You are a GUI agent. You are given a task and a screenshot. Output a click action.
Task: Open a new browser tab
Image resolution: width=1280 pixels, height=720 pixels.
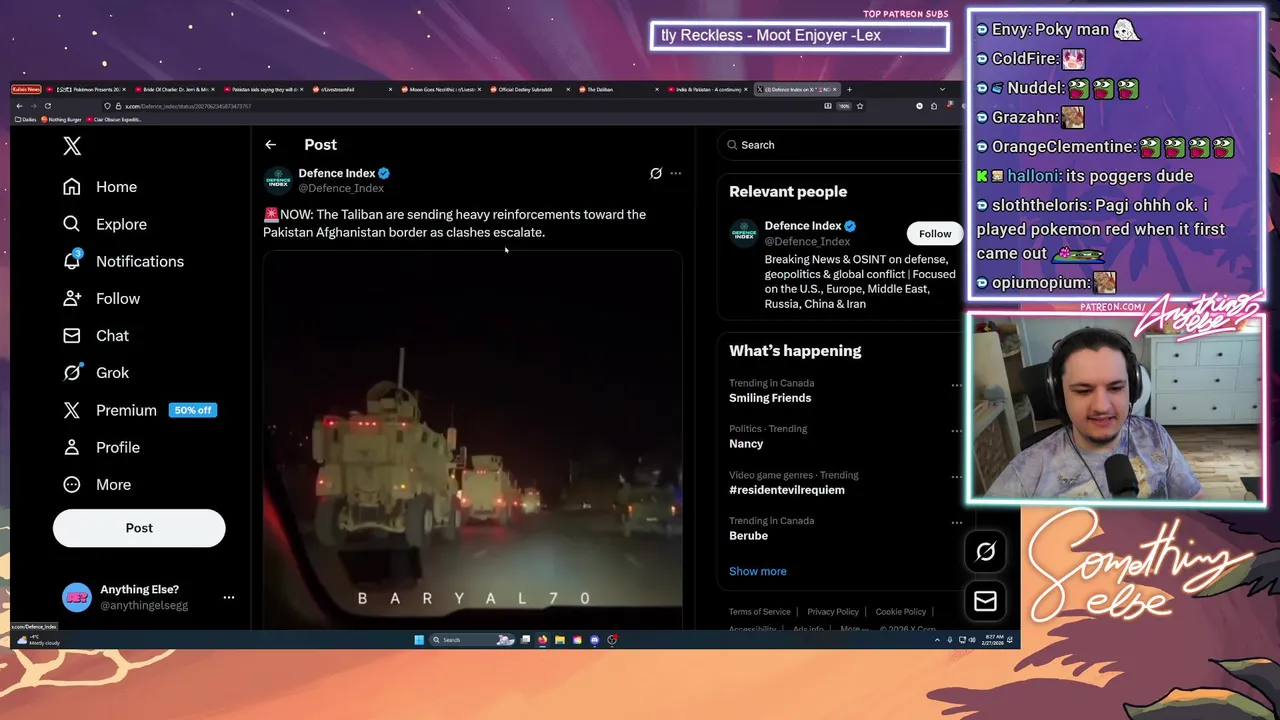(849, 89)
